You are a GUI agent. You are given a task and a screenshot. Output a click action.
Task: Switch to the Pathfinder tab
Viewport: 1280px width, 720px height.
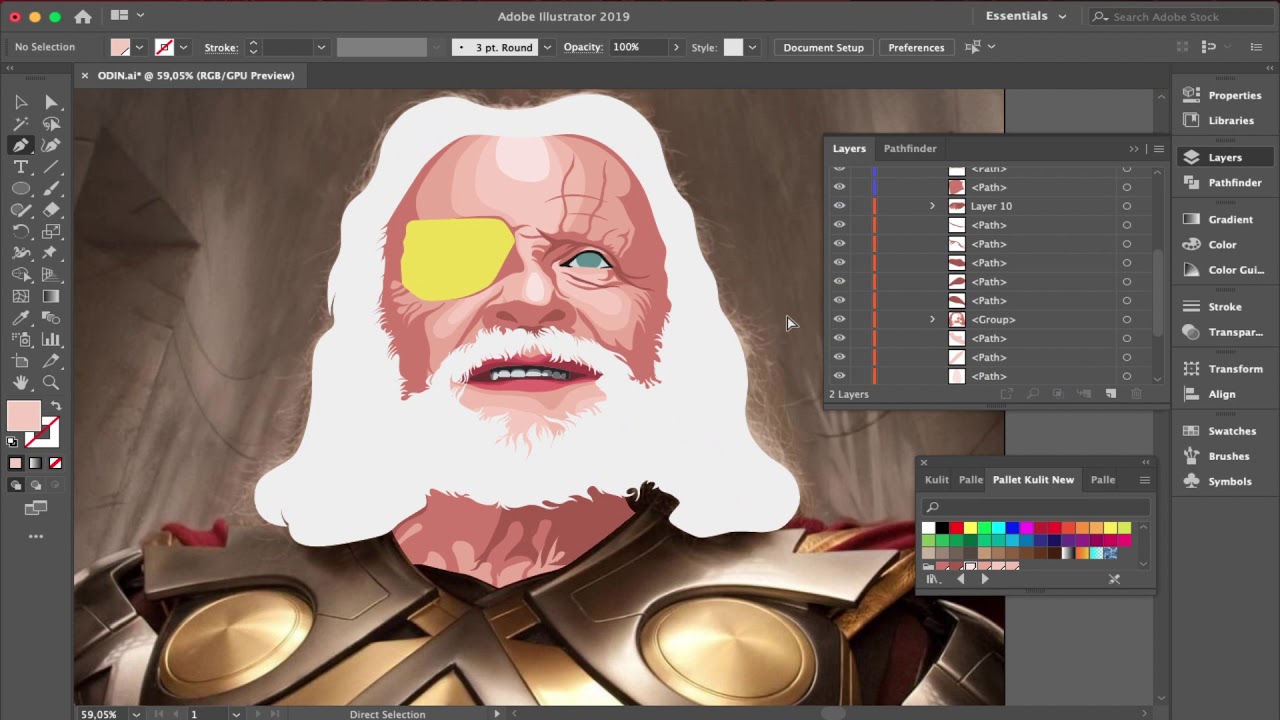coord(910,148)
